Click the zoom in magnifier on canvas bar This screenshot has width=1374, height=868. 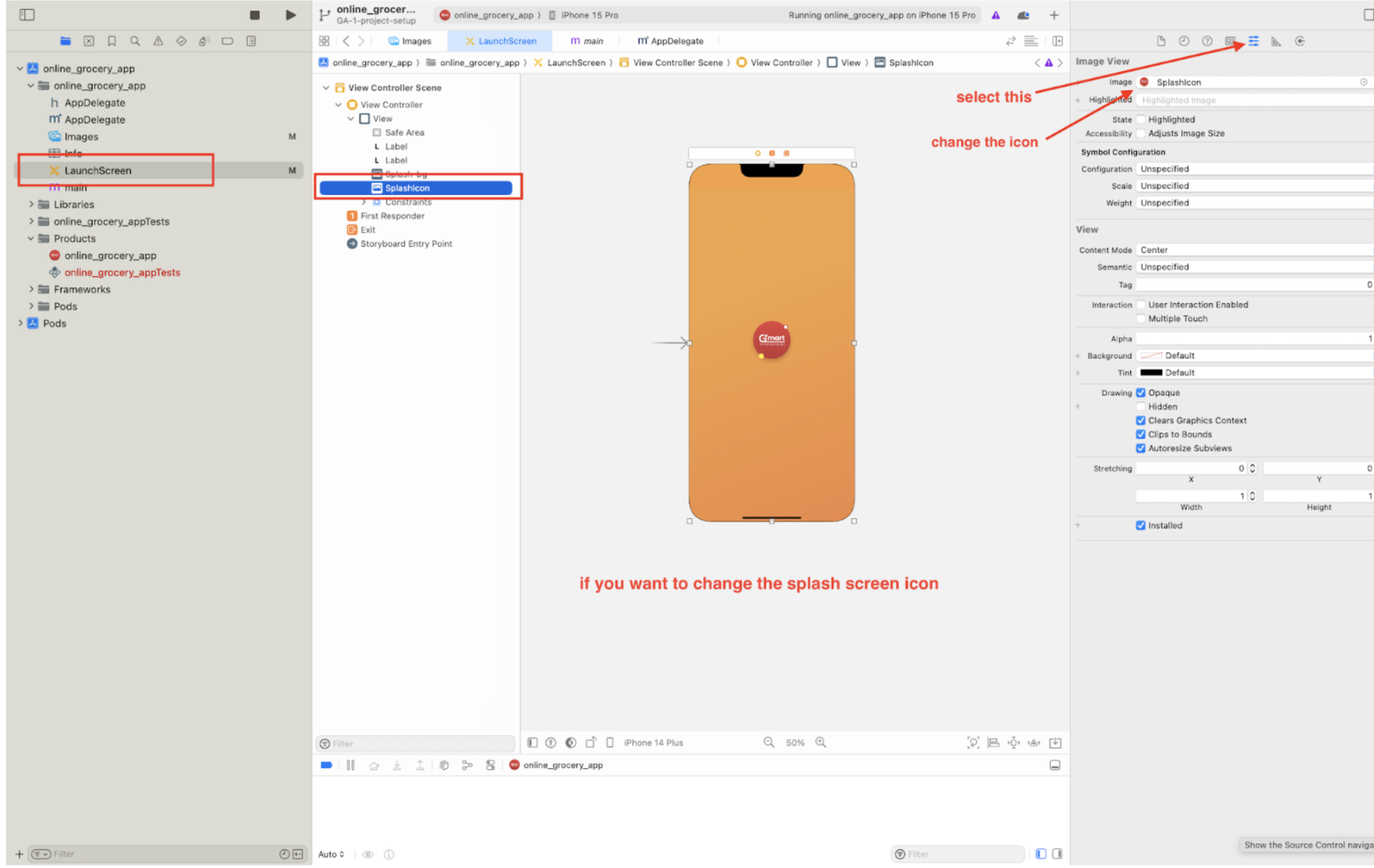point(821,743)
